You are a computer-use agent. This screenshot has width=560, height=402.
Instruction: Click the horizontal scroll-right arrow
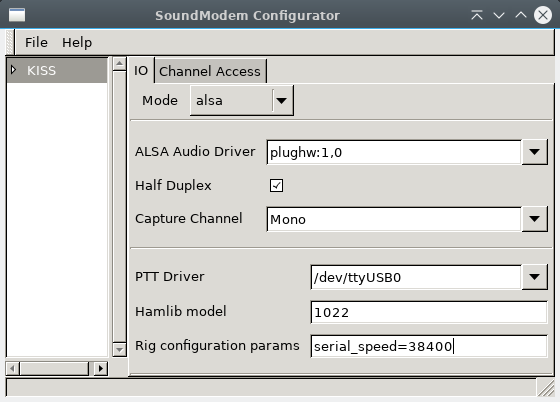point(101,368)
